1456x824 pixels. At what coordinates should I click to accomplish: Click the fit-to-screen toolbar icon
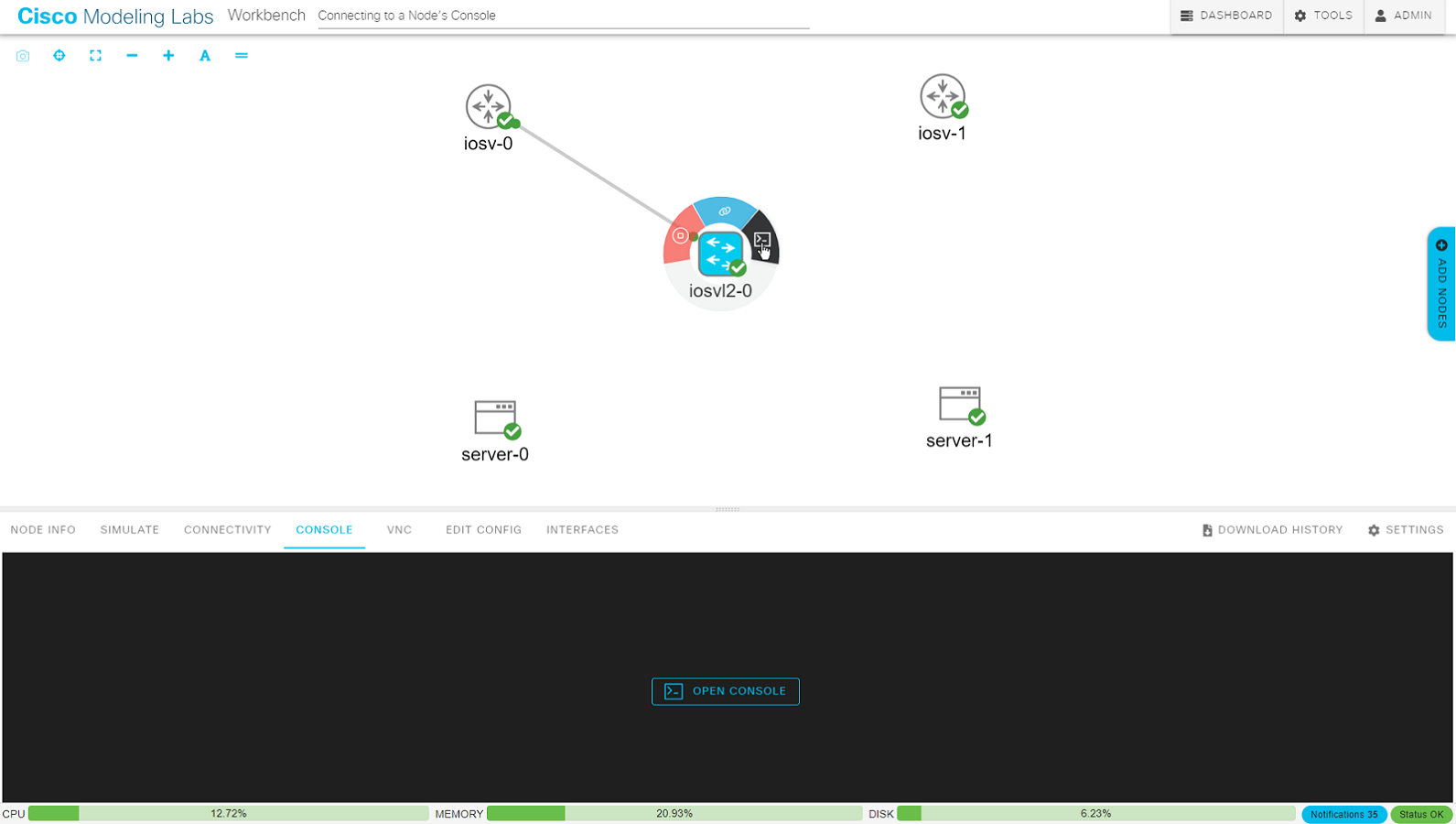(x=95, y=56)
